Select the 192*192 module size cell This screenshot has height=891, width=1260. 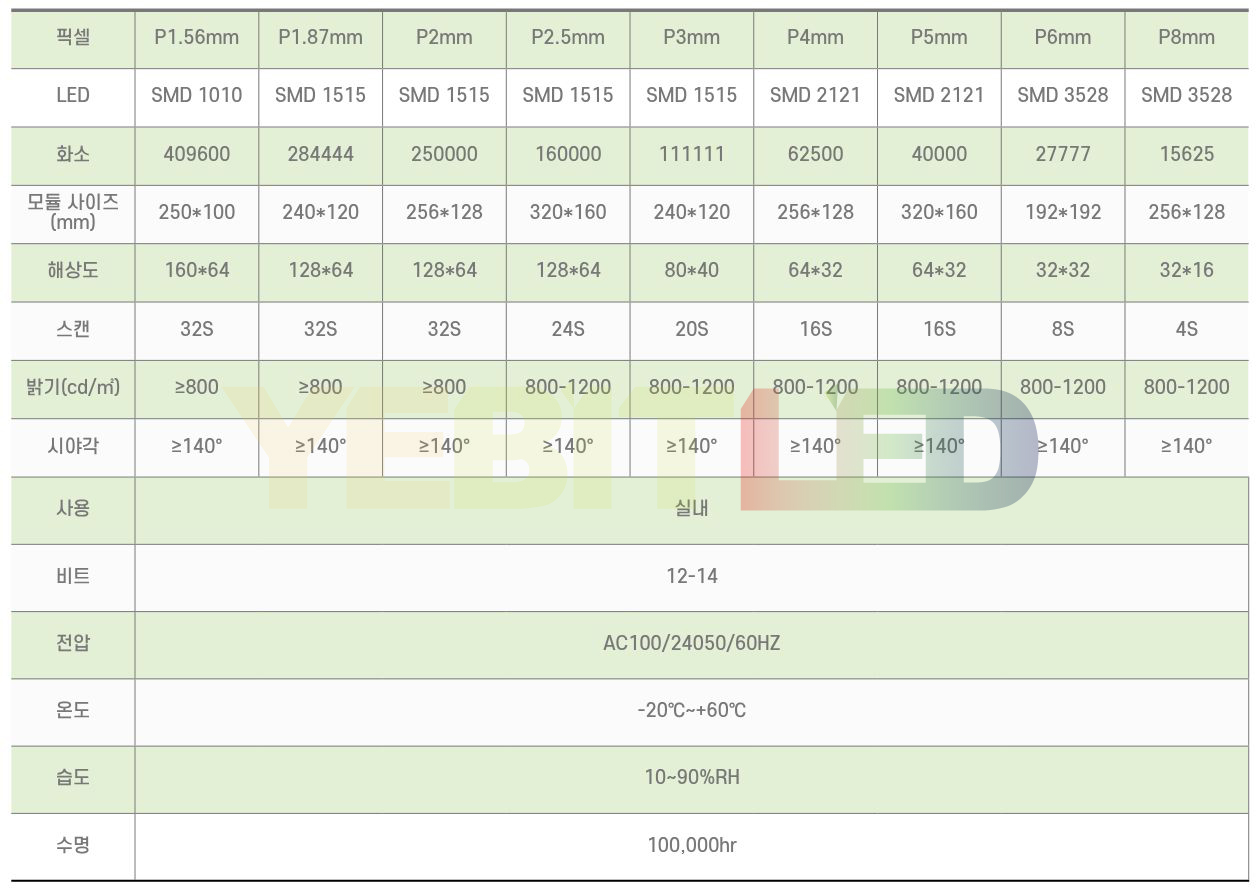(x=1062, y=212)
